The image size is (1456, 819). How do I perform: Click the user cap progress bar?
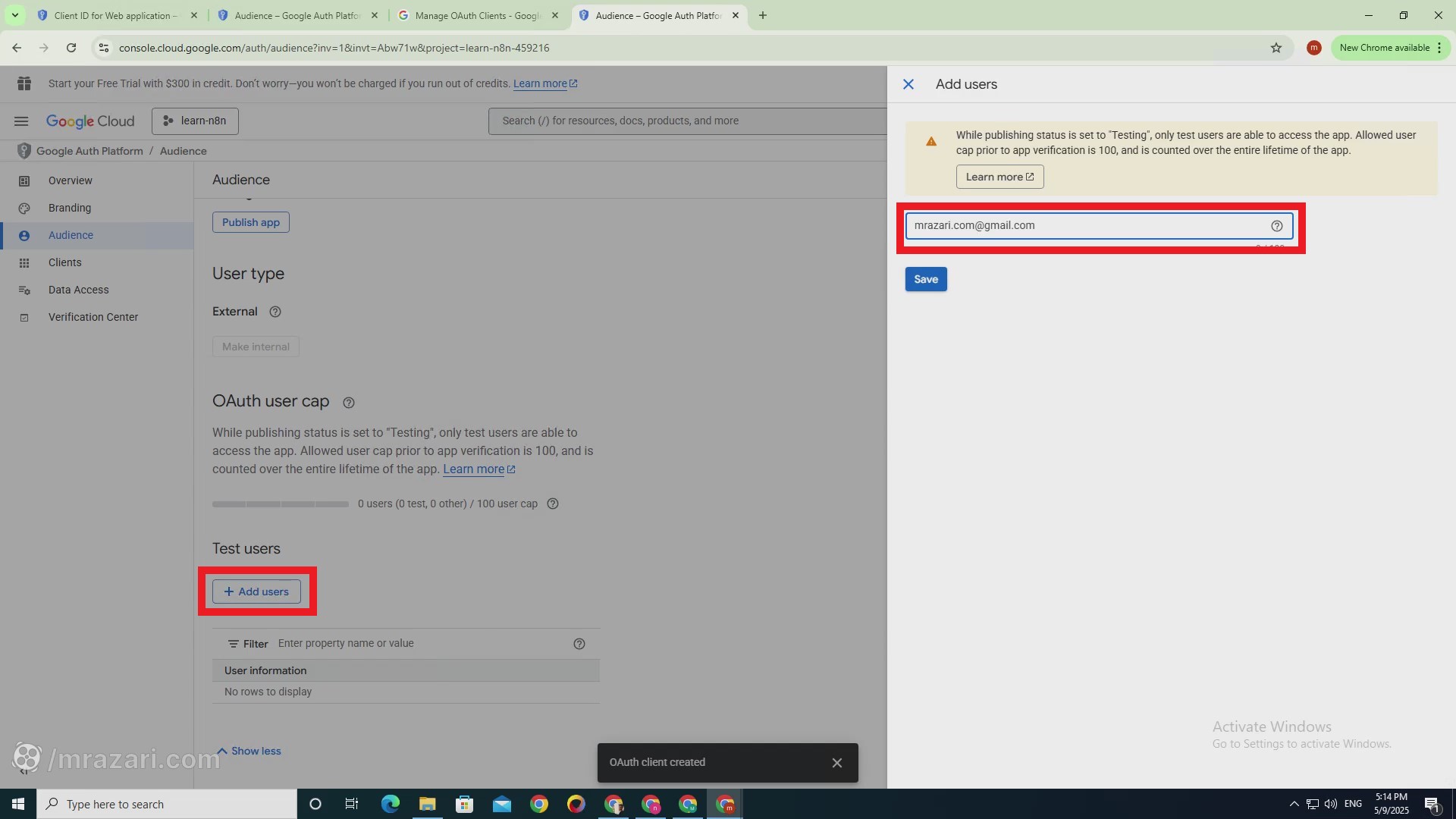[x=279, y=504]
